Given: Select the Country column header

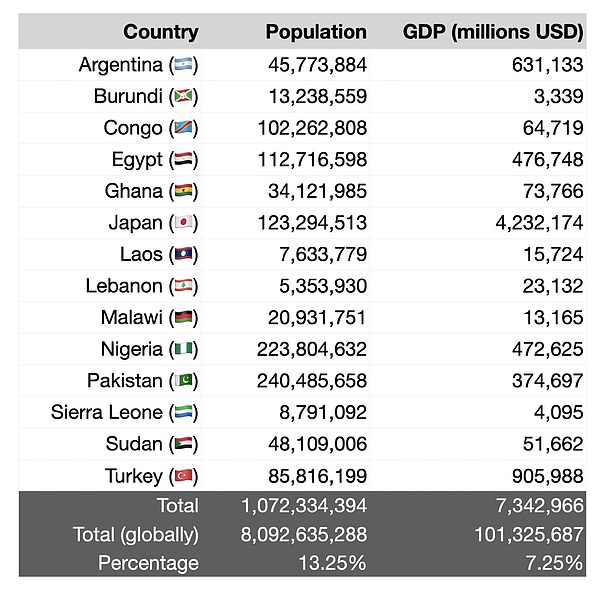Looking at the screenshot, I should pyautogui.click(x=160, y=32).
